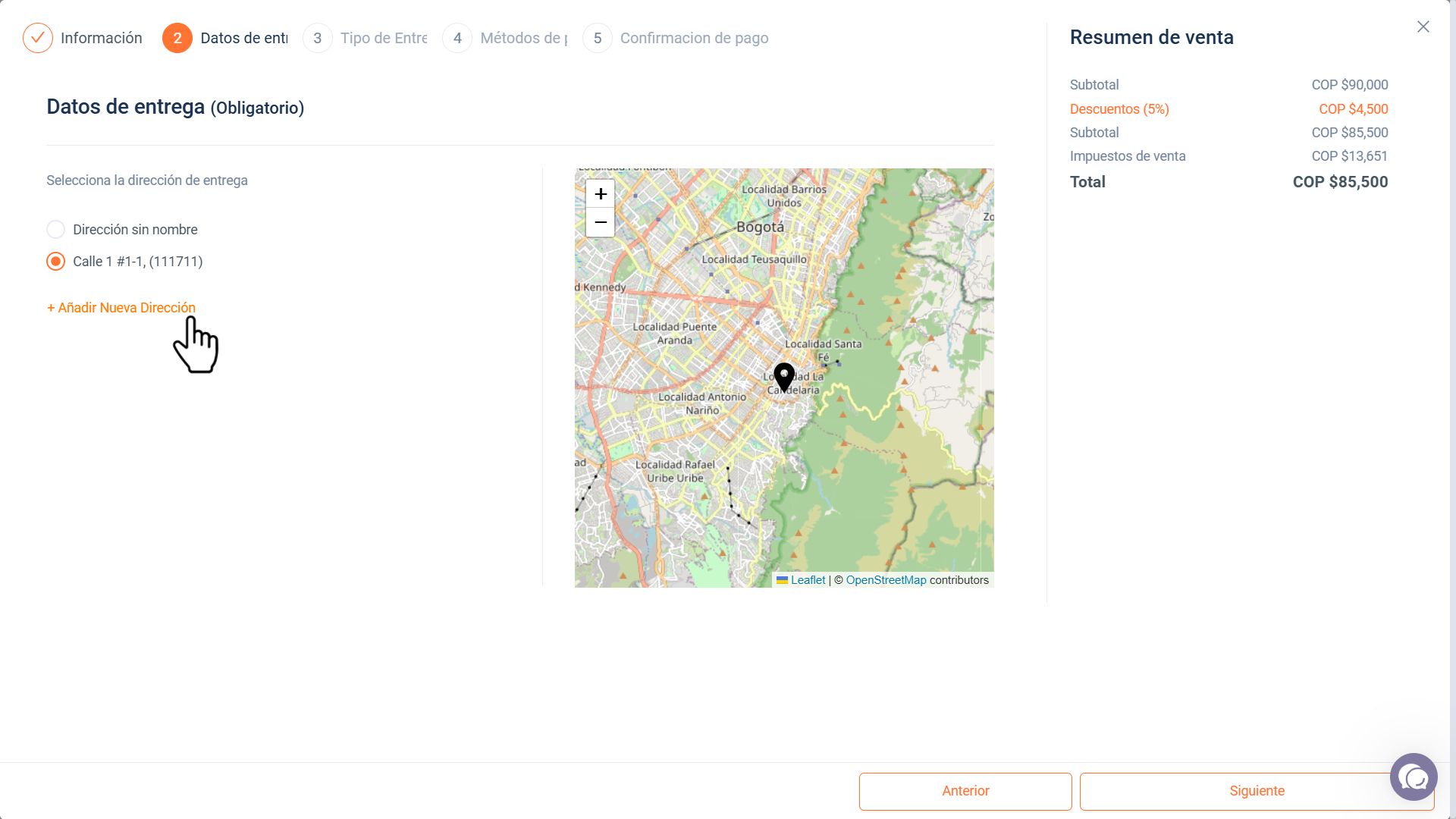
Task: Select Calle 1 #1-1 address radio
Action: pyautogui.click(x=55, y=262)
